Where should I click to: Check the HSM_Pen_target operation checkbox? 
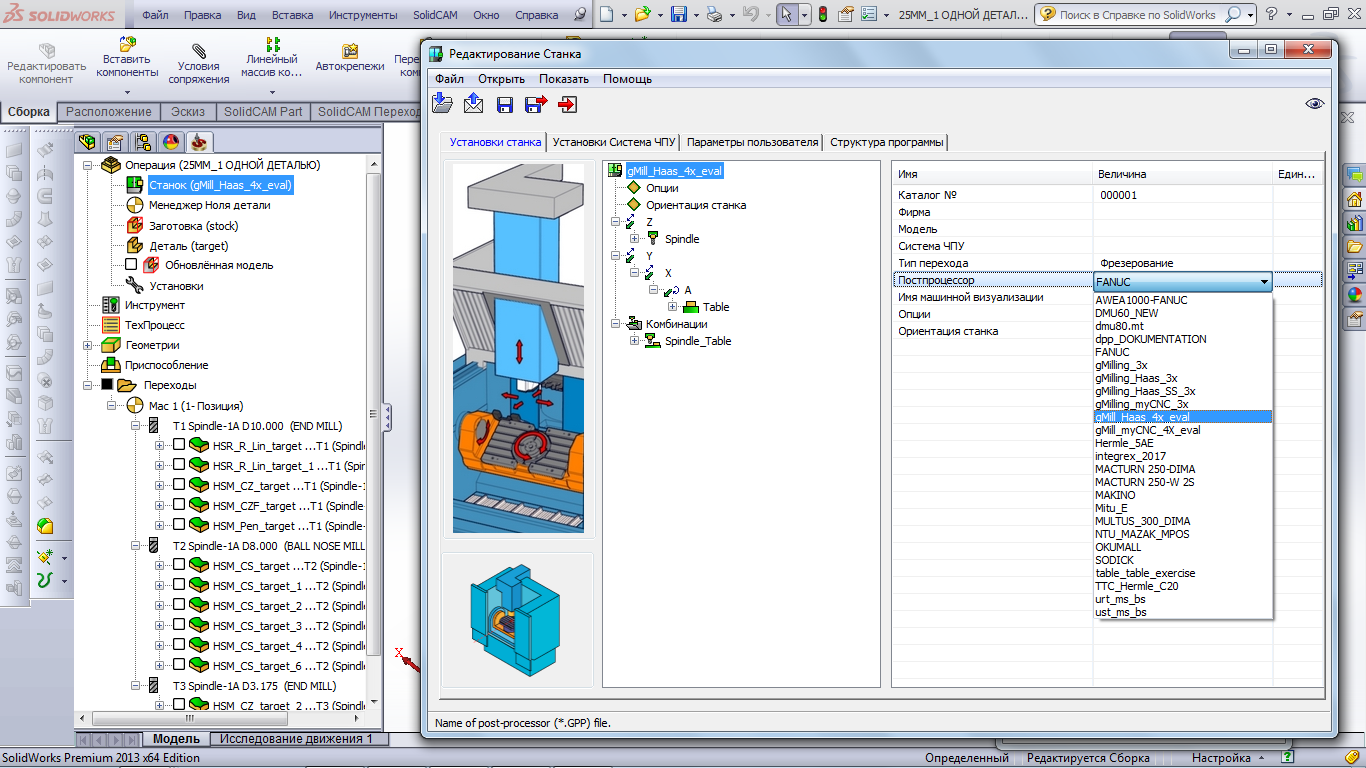point(179,526)
